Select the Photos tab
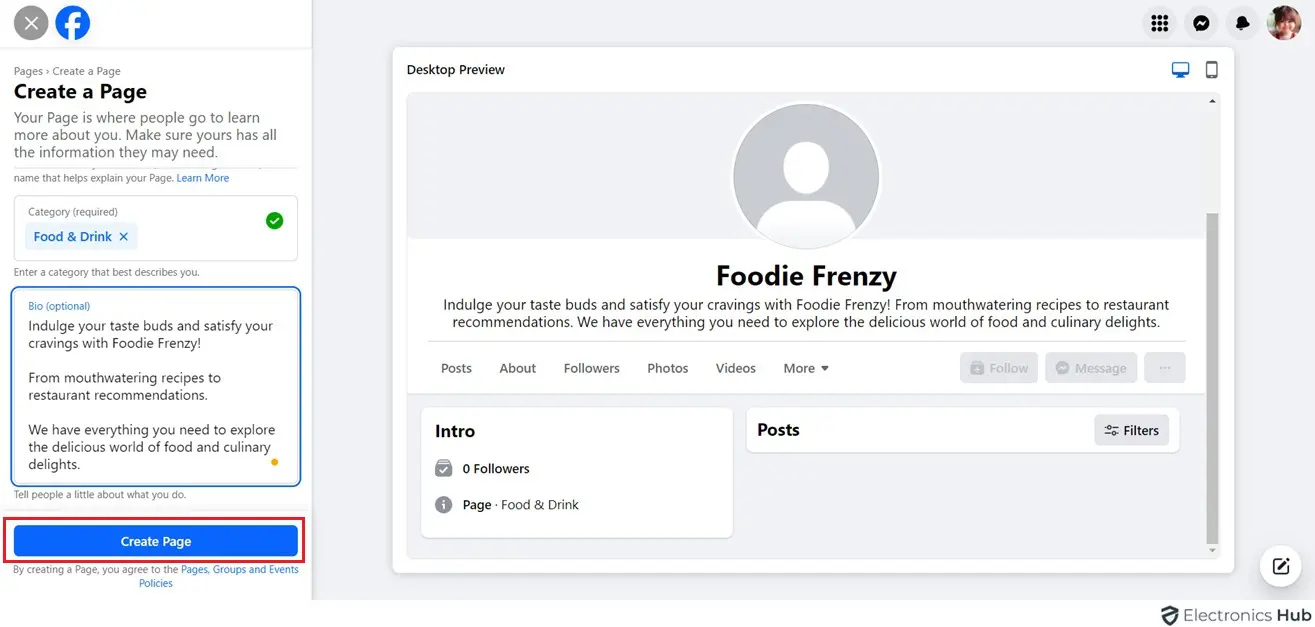Screen dimensions: 1315x627 pyautogui.click(x=667, y=368)
